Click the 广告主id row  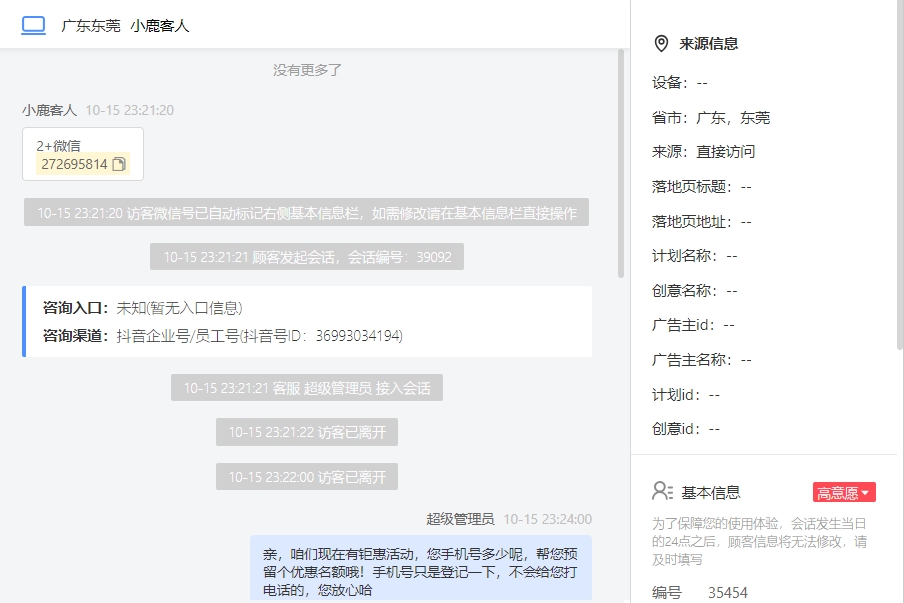pos(694,325)
